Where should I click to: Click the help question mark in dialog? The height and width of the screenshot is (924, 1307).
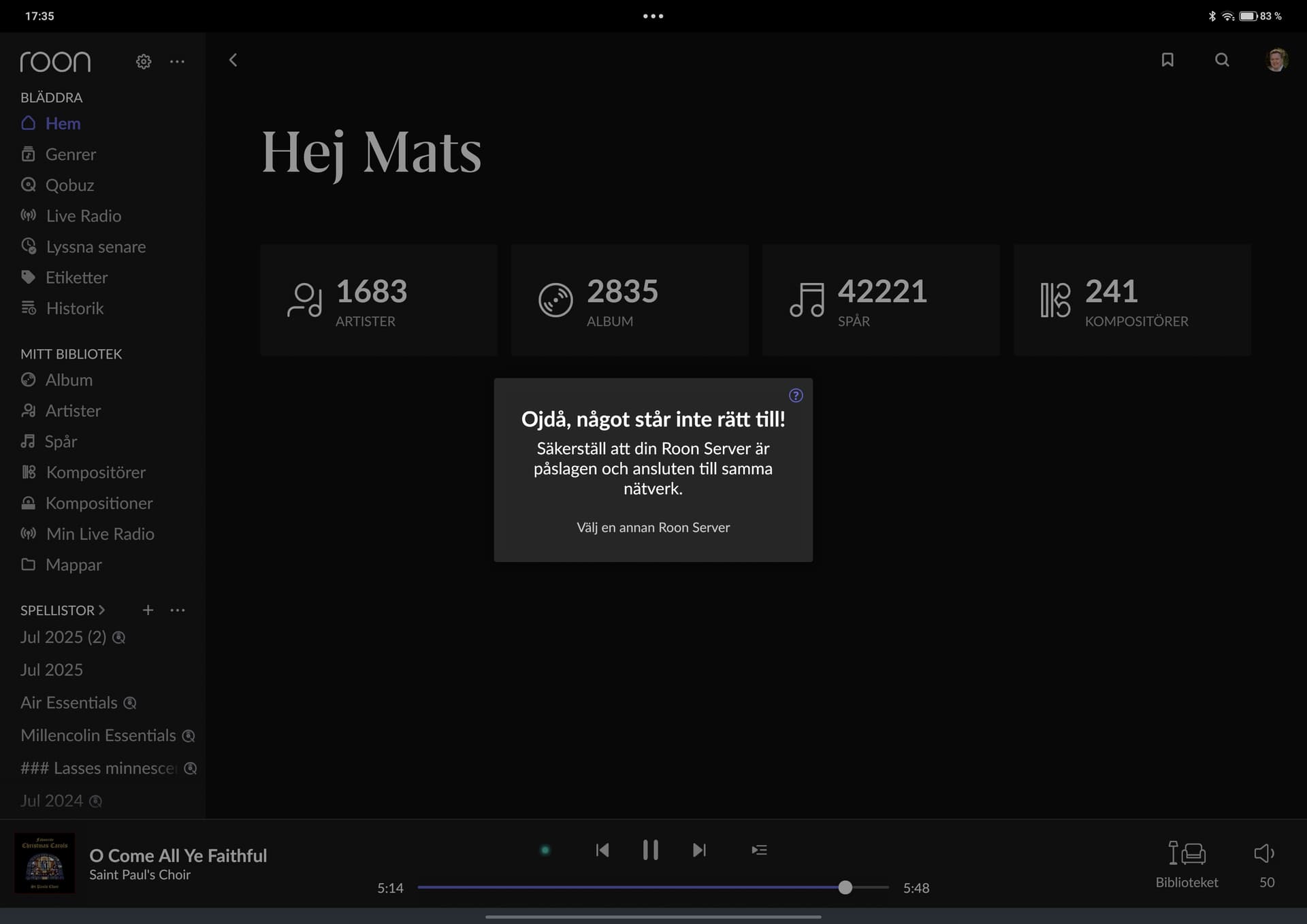click(x=796, y=395)
